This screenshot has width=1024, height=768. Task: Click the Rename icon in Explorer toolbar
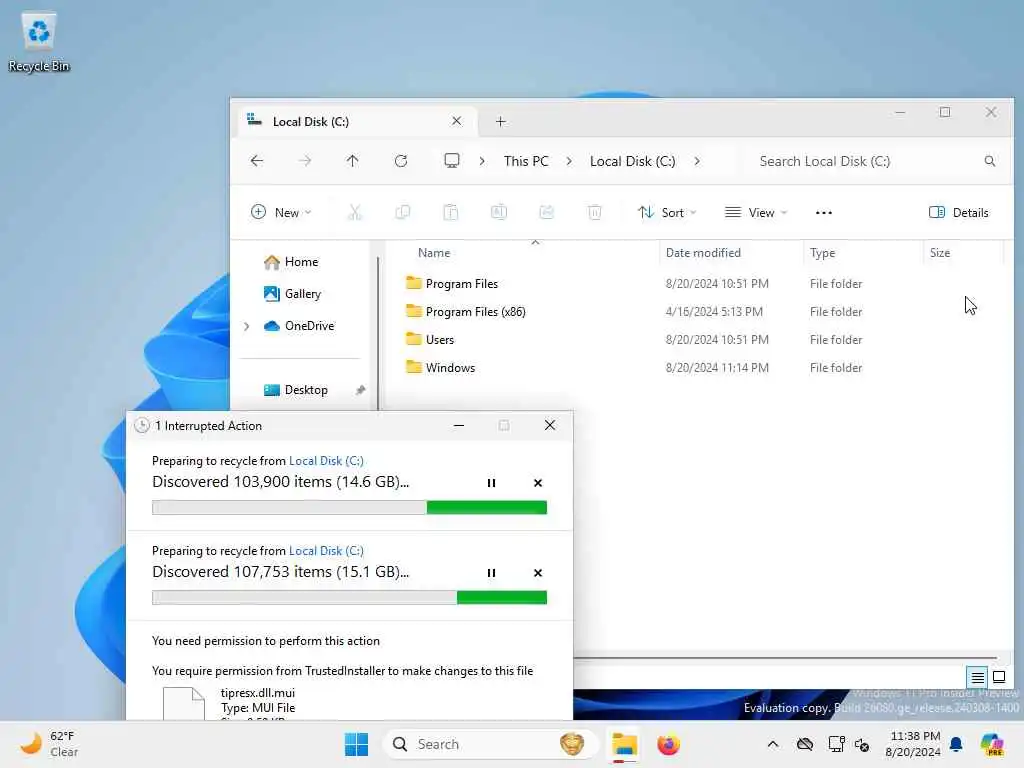click(x=499, y=212)
